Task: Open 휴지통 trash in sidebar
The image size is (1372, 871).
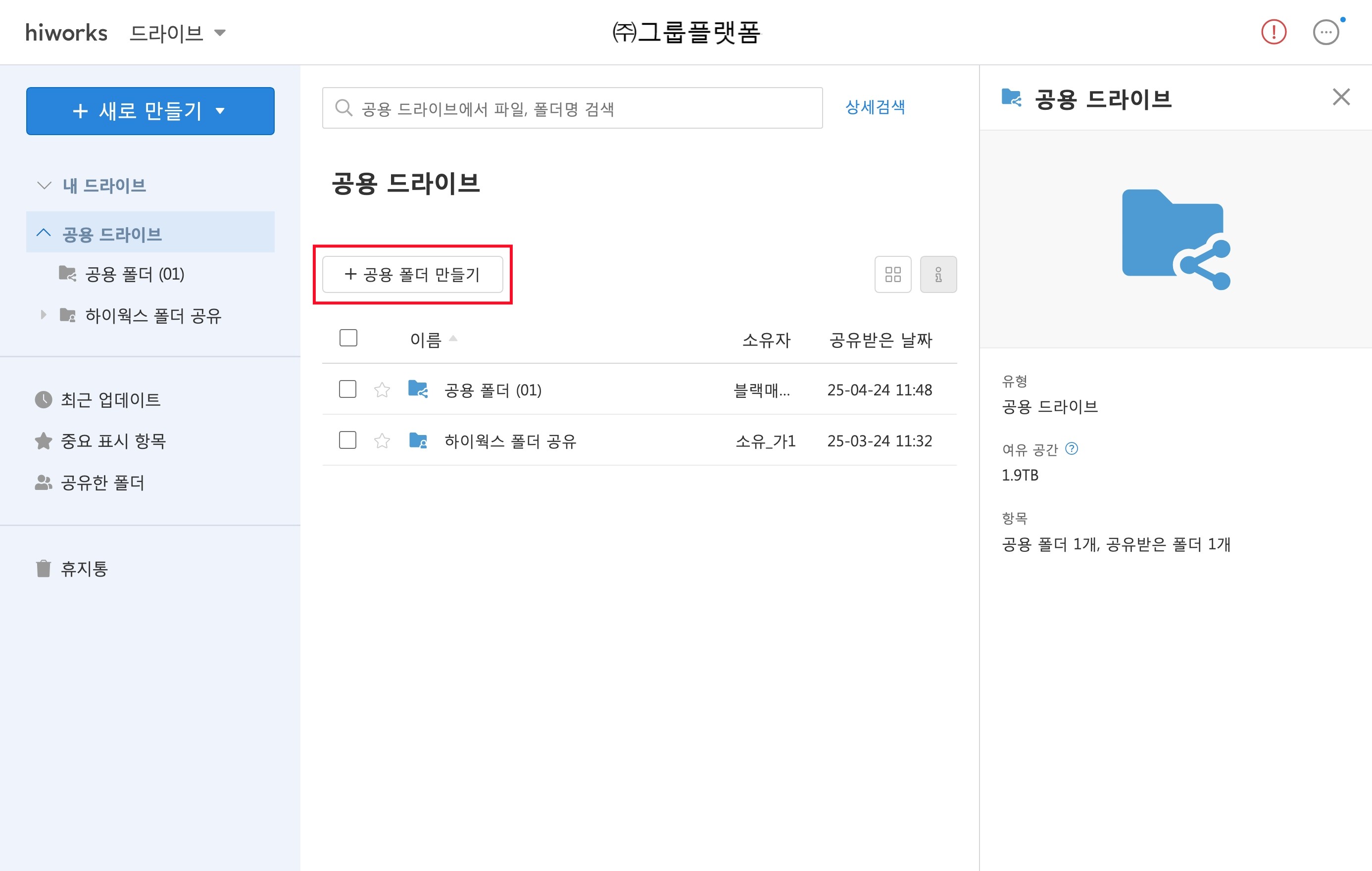Action: (84, 569)
